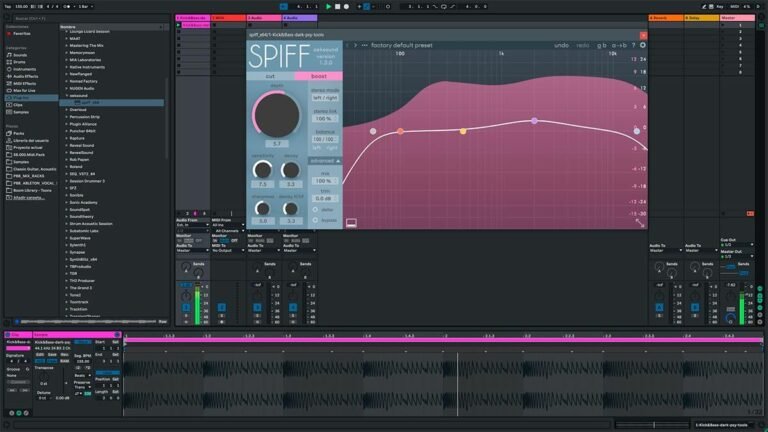Open the SPIFF help question mark
The width and height of the screenshot is (768, 432).
(x=633, y=45)
